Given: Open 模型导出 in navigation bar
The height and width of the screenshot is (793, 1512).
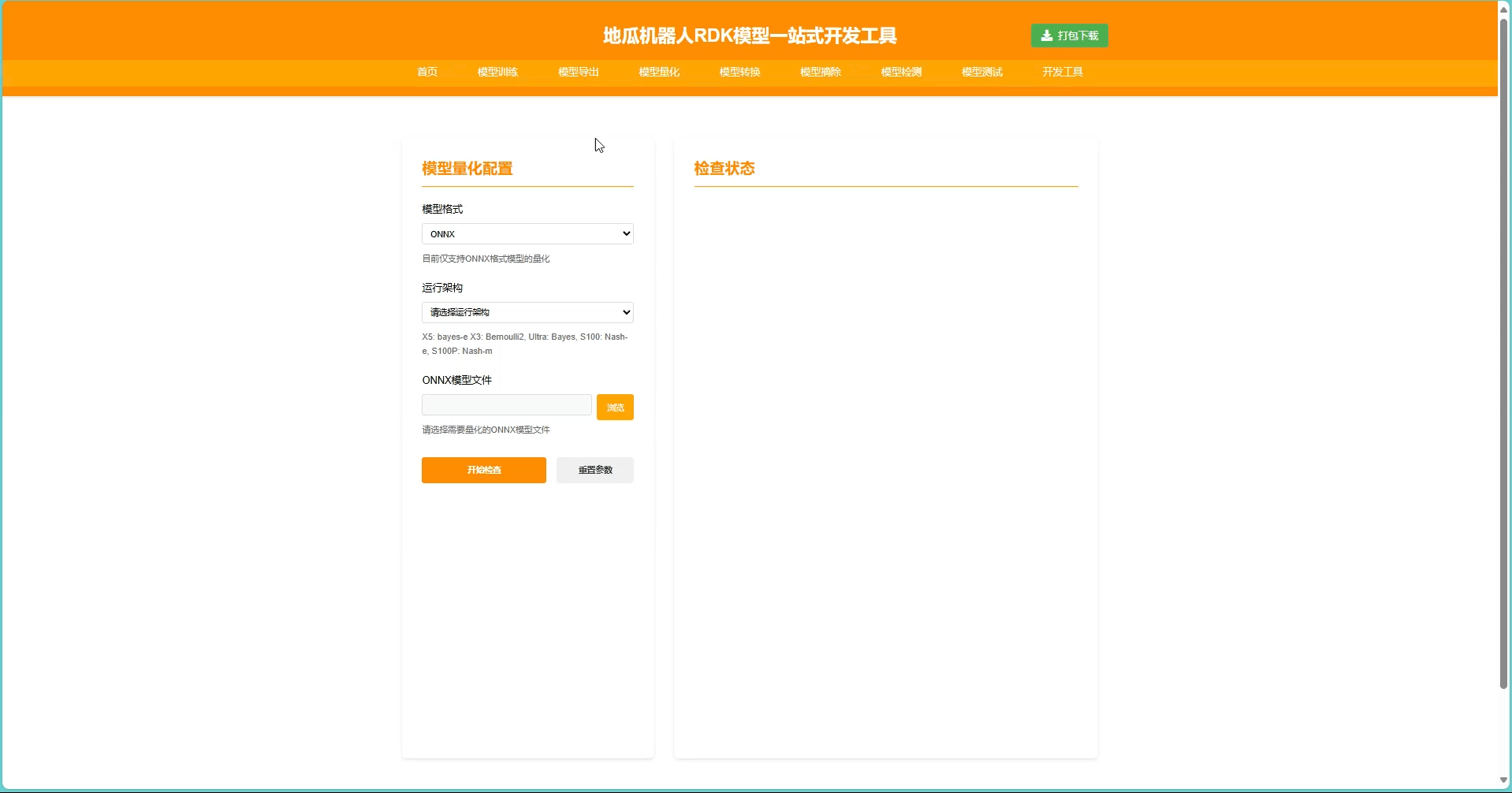Looking at the screenshot, I should (579, 72).
